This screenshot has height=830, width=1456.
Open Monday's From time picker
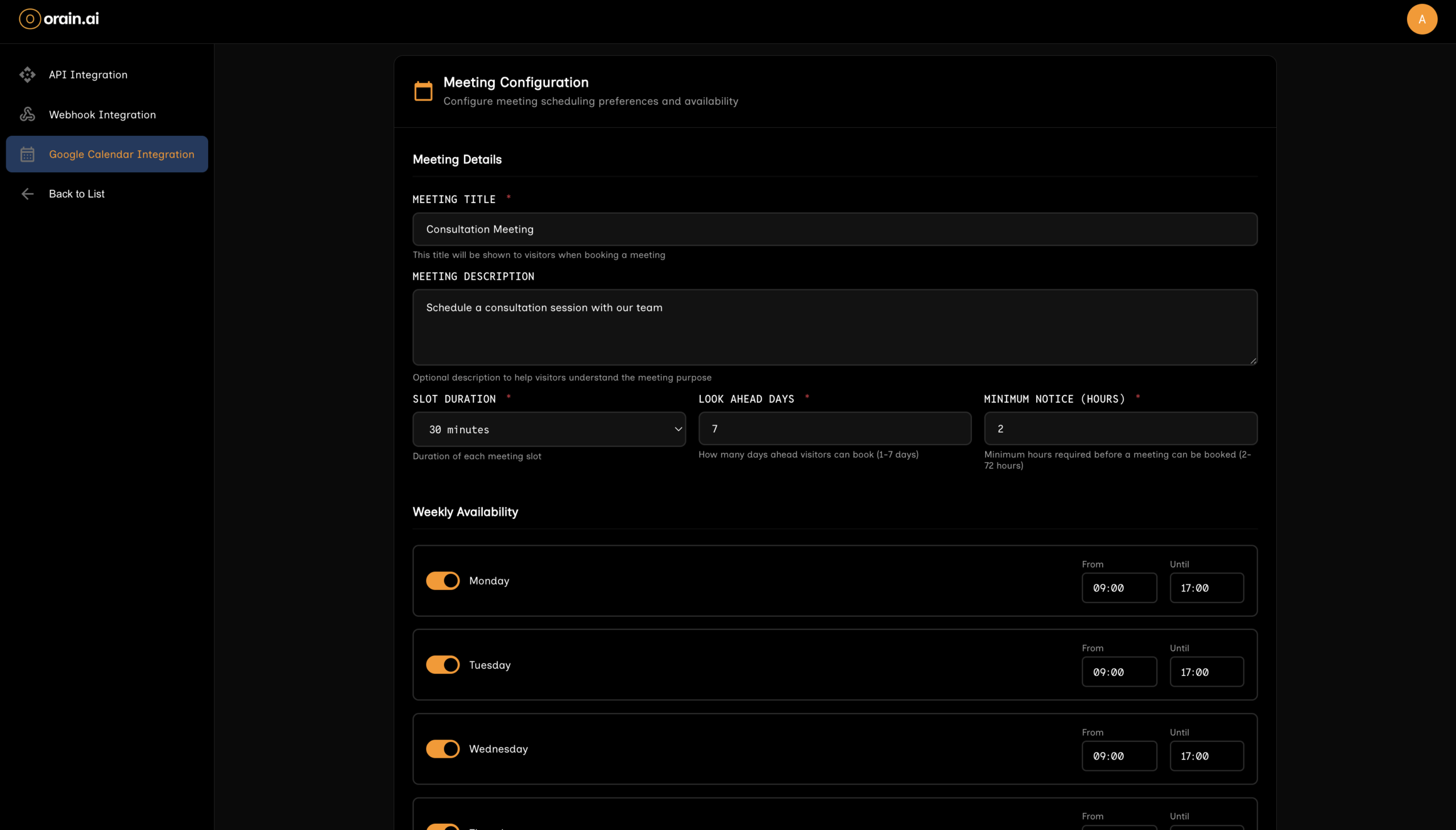tap(1118, 588)
